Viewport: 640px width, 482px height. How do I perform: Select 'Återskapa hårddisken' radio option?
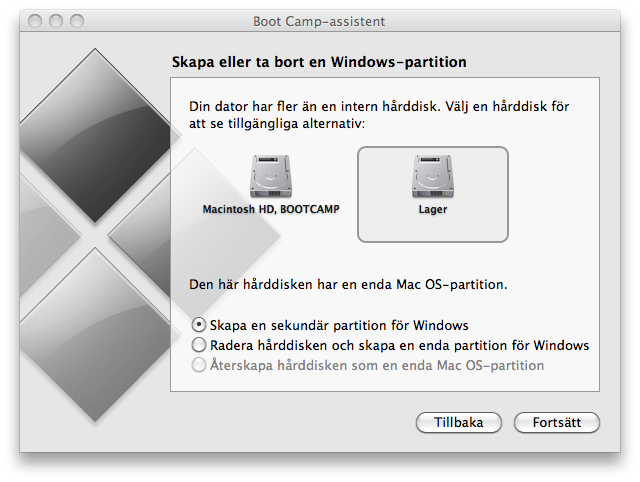coord(199,365)
